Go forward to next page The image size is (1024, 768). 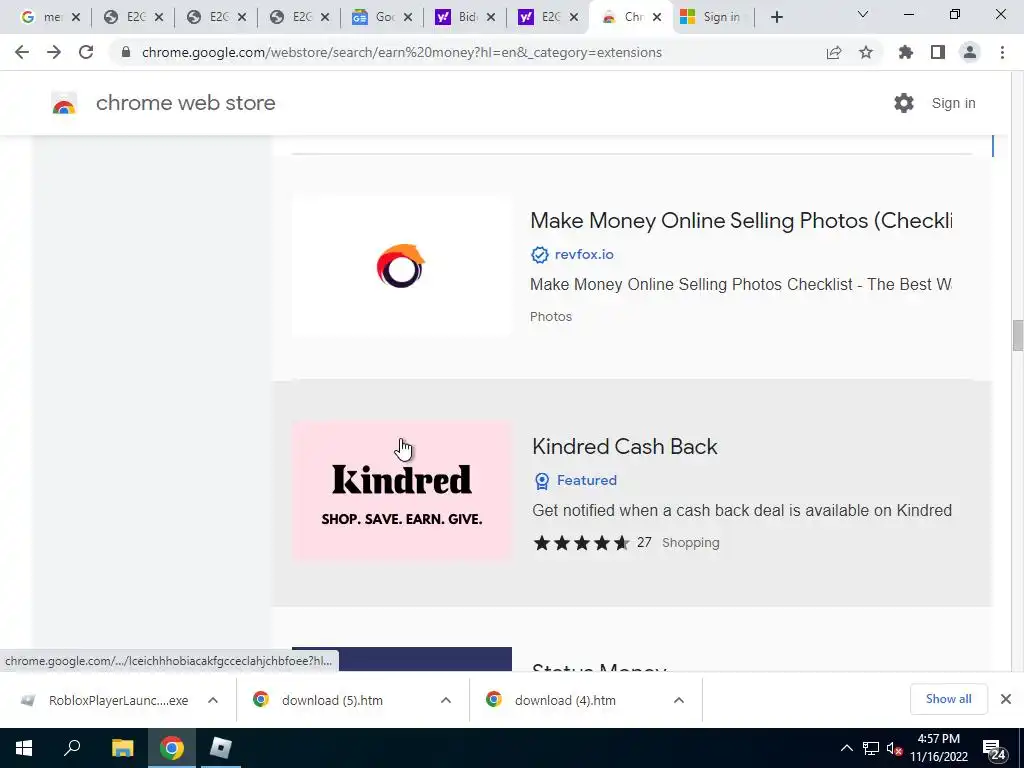click(x=54, y=52)
